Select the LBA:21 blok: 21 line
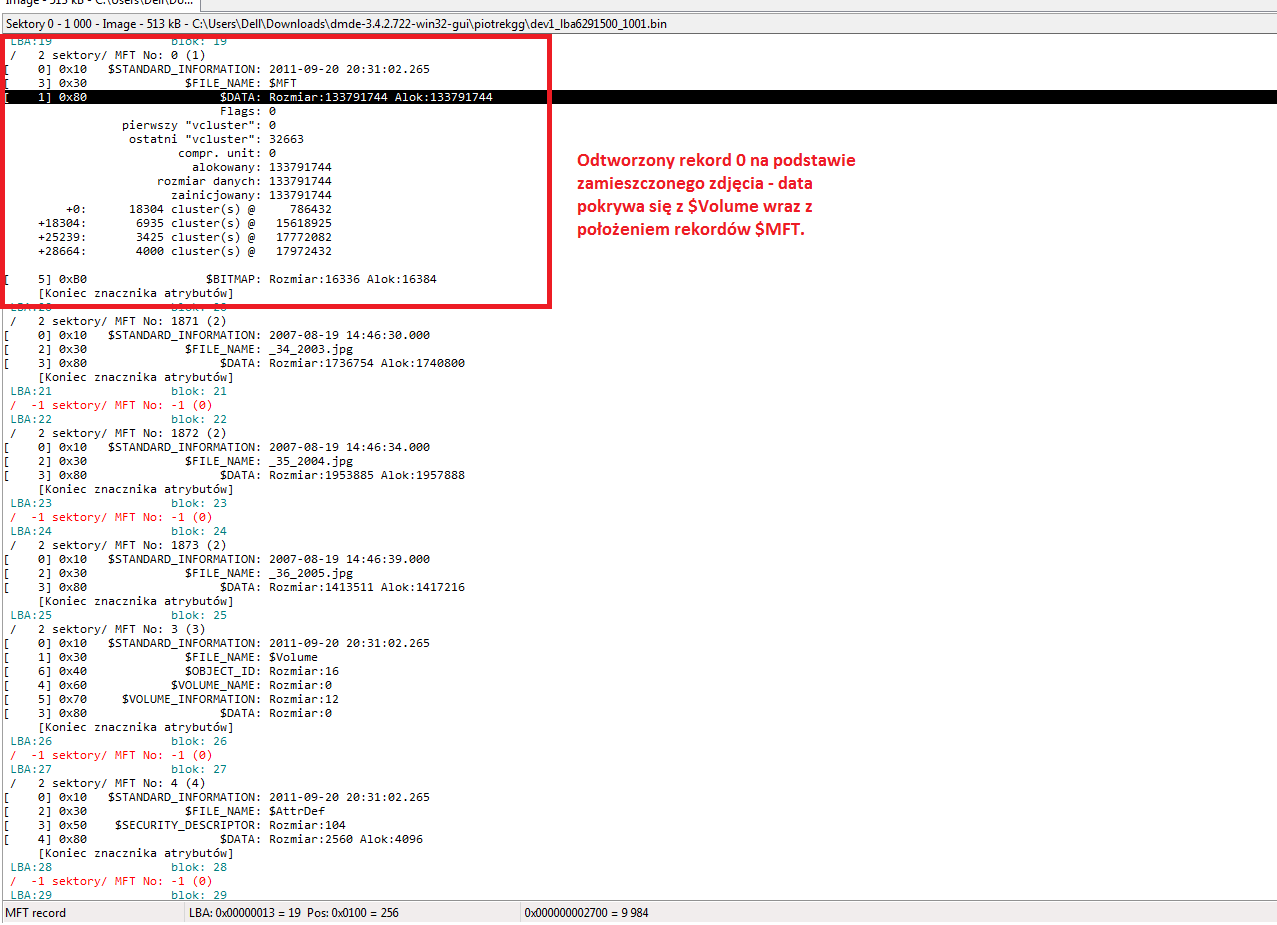The height and width of the screenshot is (925, 1277). point(119,391)
